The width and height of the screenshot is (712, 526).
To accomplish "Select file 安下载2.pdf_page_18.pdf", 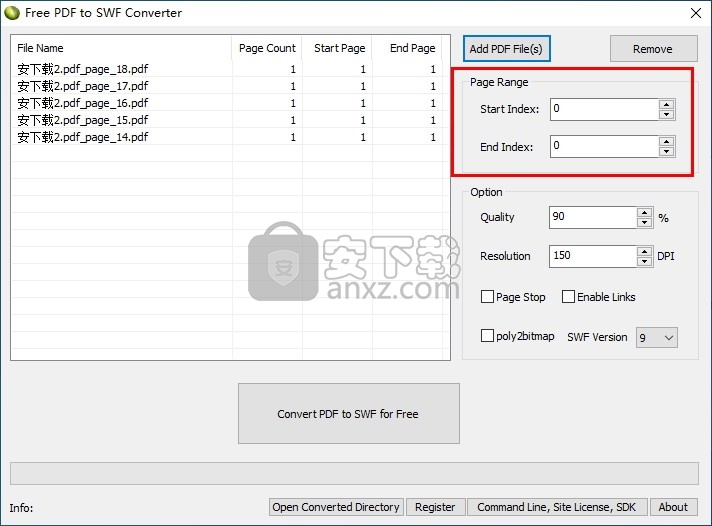I will tap(83, 69).
